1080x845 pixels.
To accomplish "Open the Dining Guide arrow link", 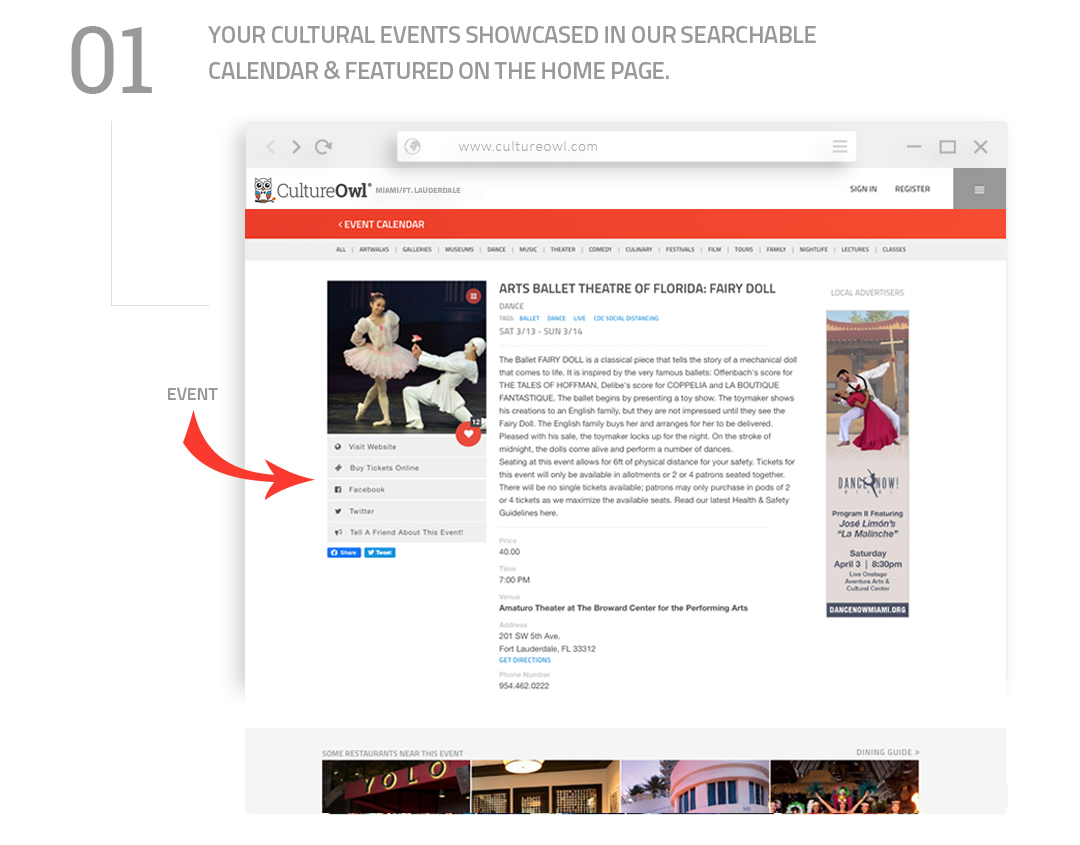I will tap(888, 752).
